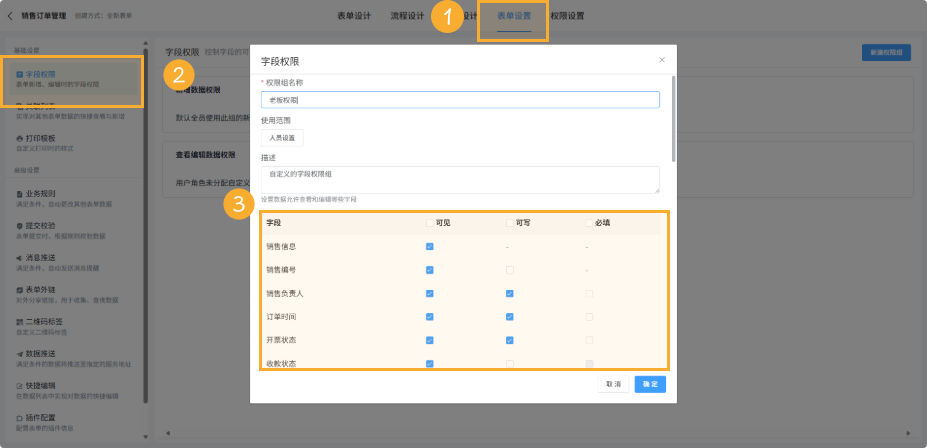Click the 字段 column header

tap(273, 223)
